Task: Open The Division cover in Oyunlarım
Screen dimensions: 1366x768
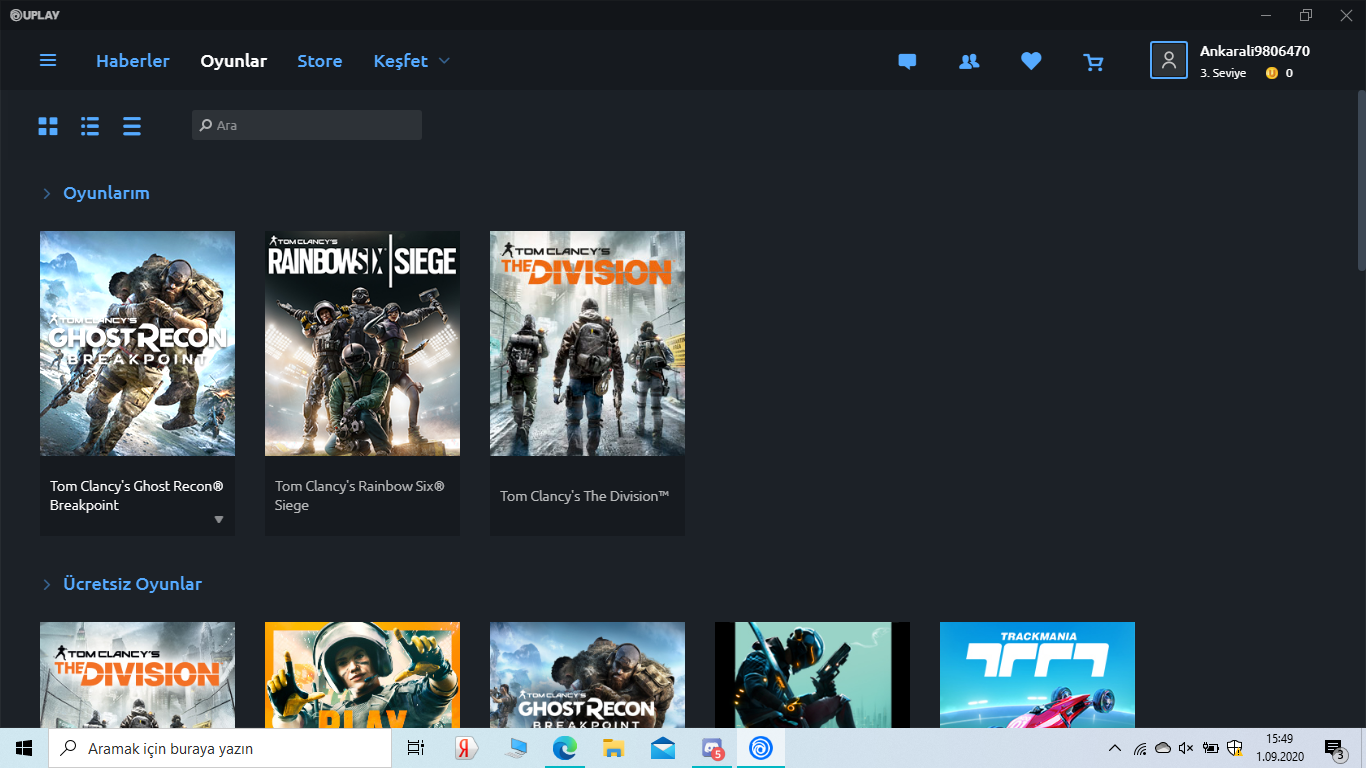Action: tap(587, 344)
